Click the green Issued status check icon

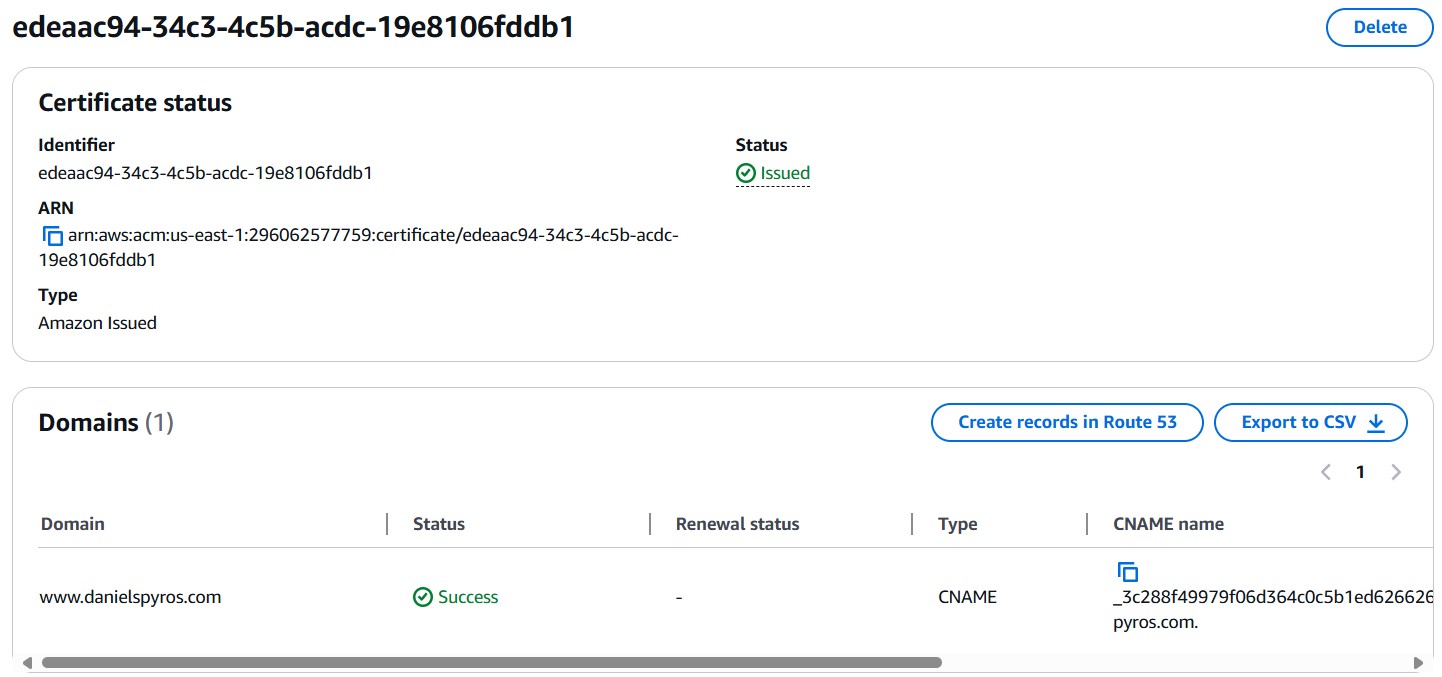[x=746, y=174]
